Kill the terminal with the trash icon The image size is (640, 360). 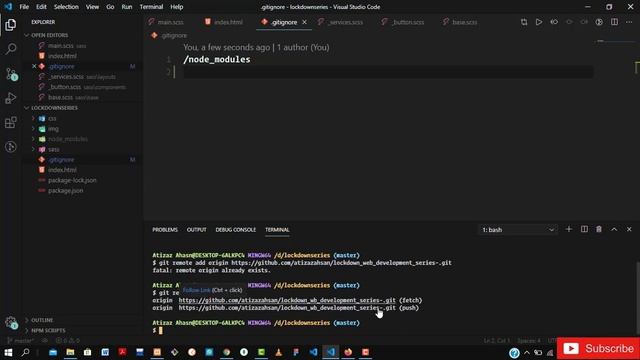pyautogui.click(x=599, y=229)
